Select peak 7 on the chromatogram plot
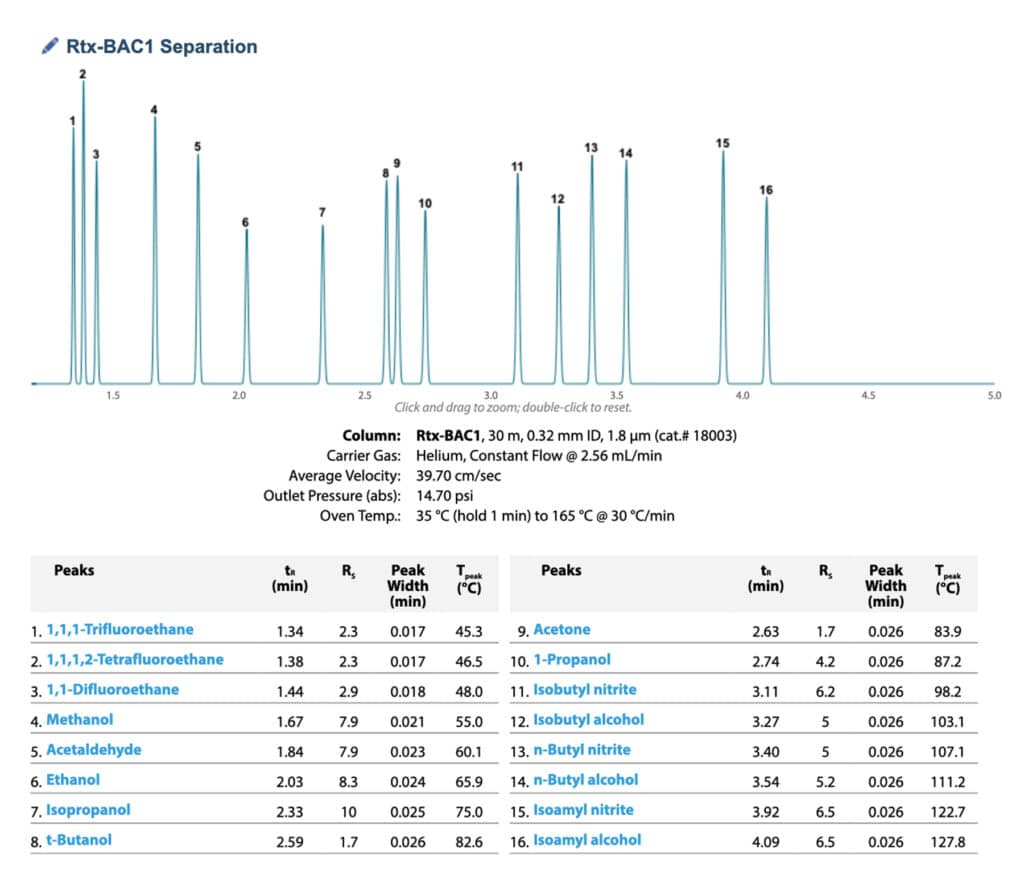The image size is (1024, 895). [x=322, y=300]
